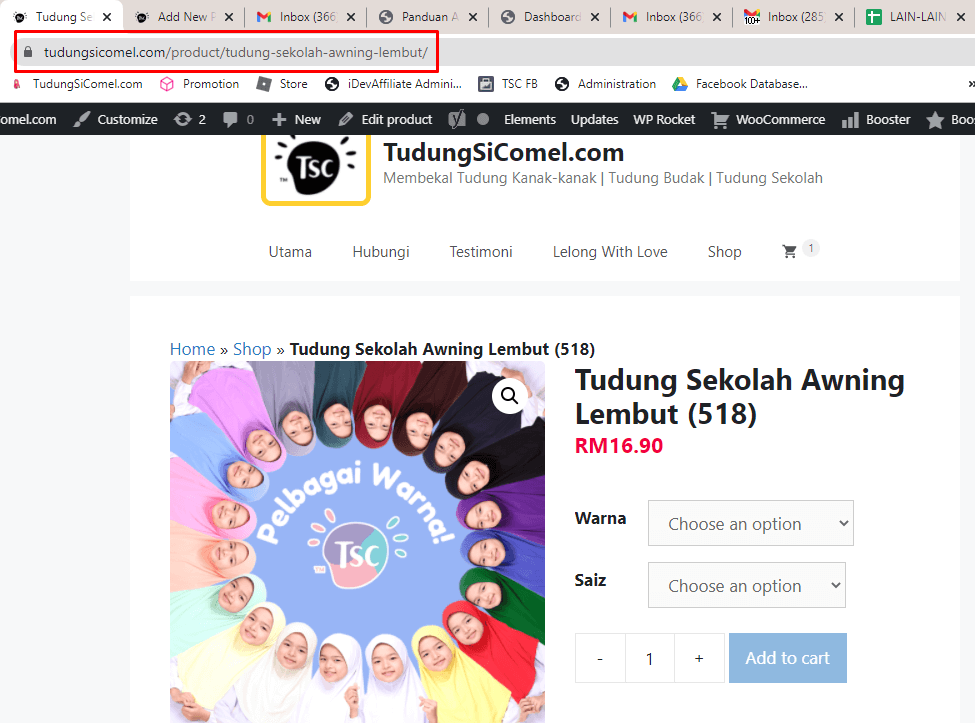Click the quantity input field
975x723 pixels.
tap(650, 658)
